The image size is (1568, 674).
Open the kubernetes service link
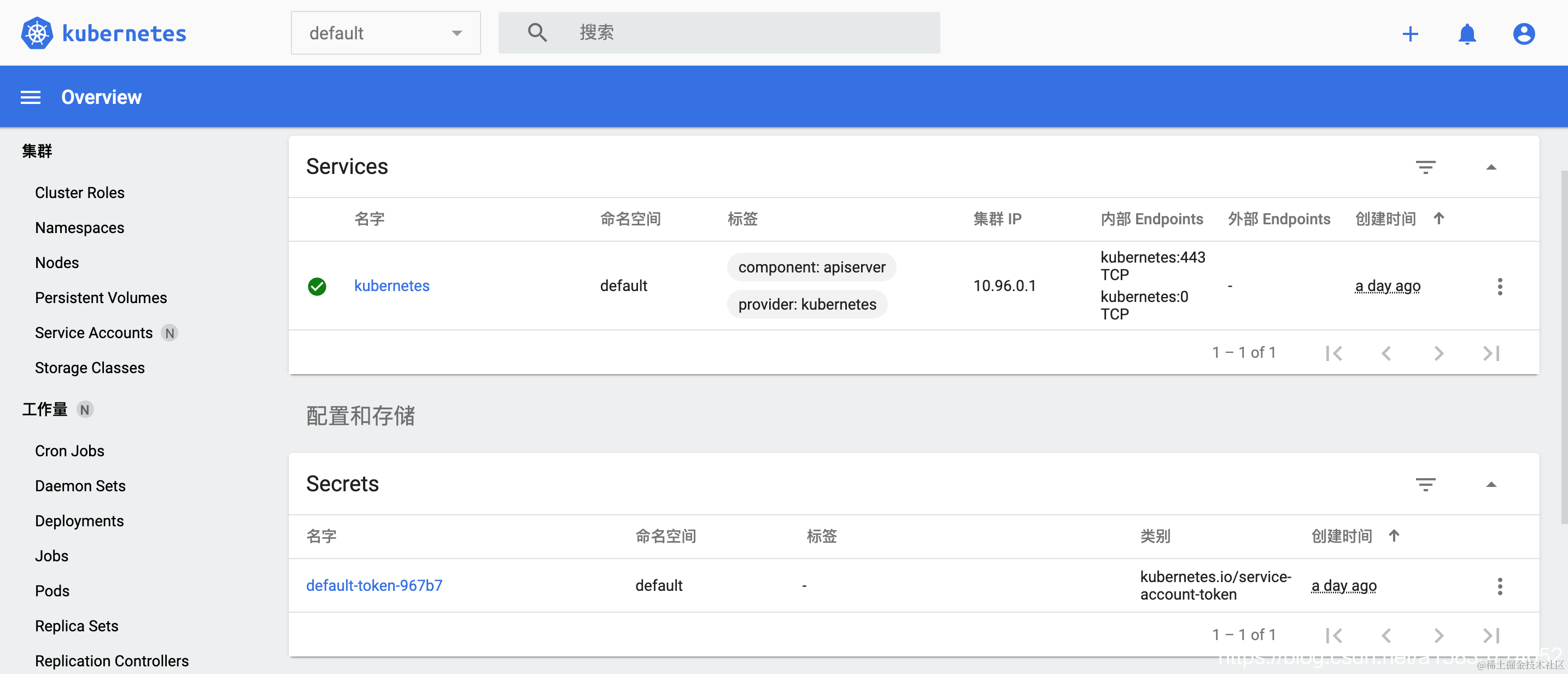[x=391, y=286]
